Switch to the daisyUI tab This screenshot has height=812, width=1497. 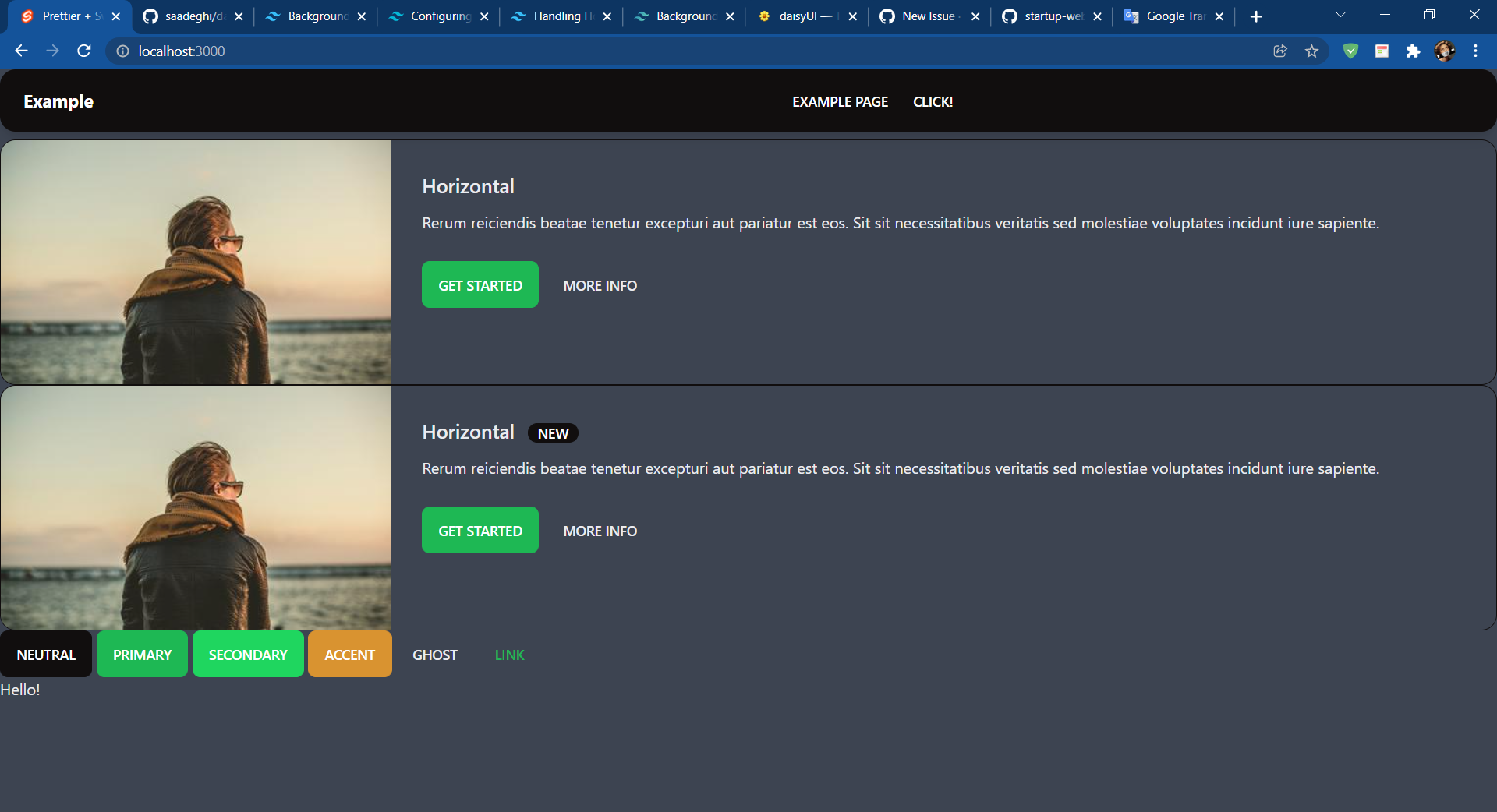click(x=803, y=16)
